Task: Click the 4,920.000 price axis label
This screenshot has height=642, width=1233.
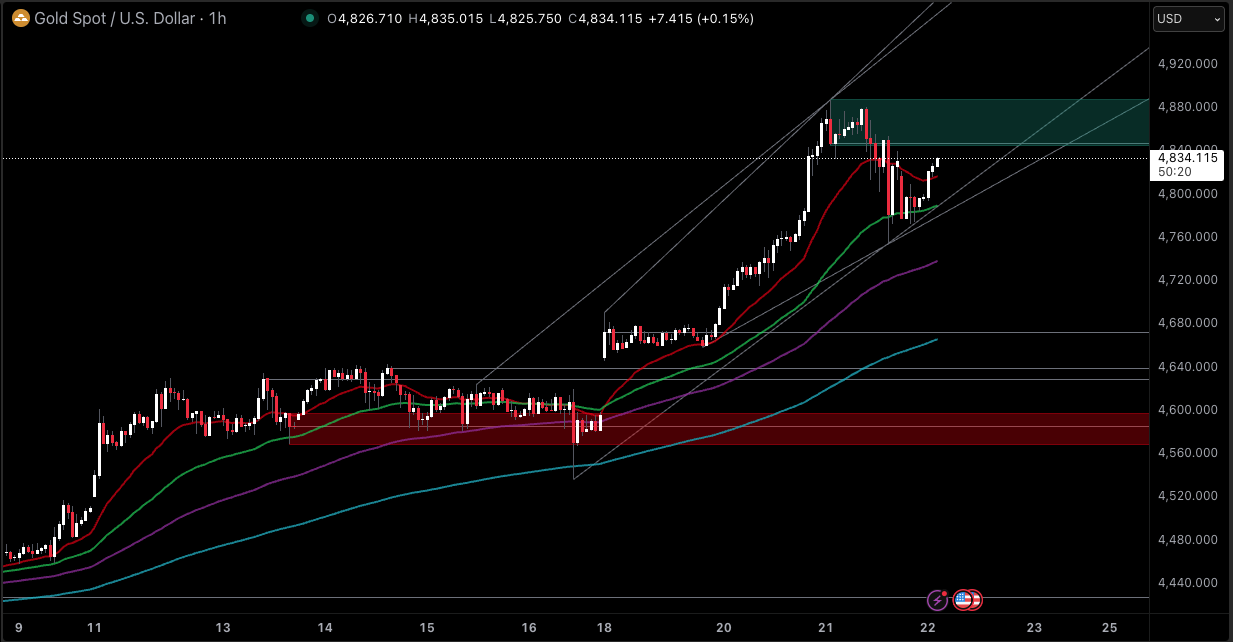Action: (1186, 64)
